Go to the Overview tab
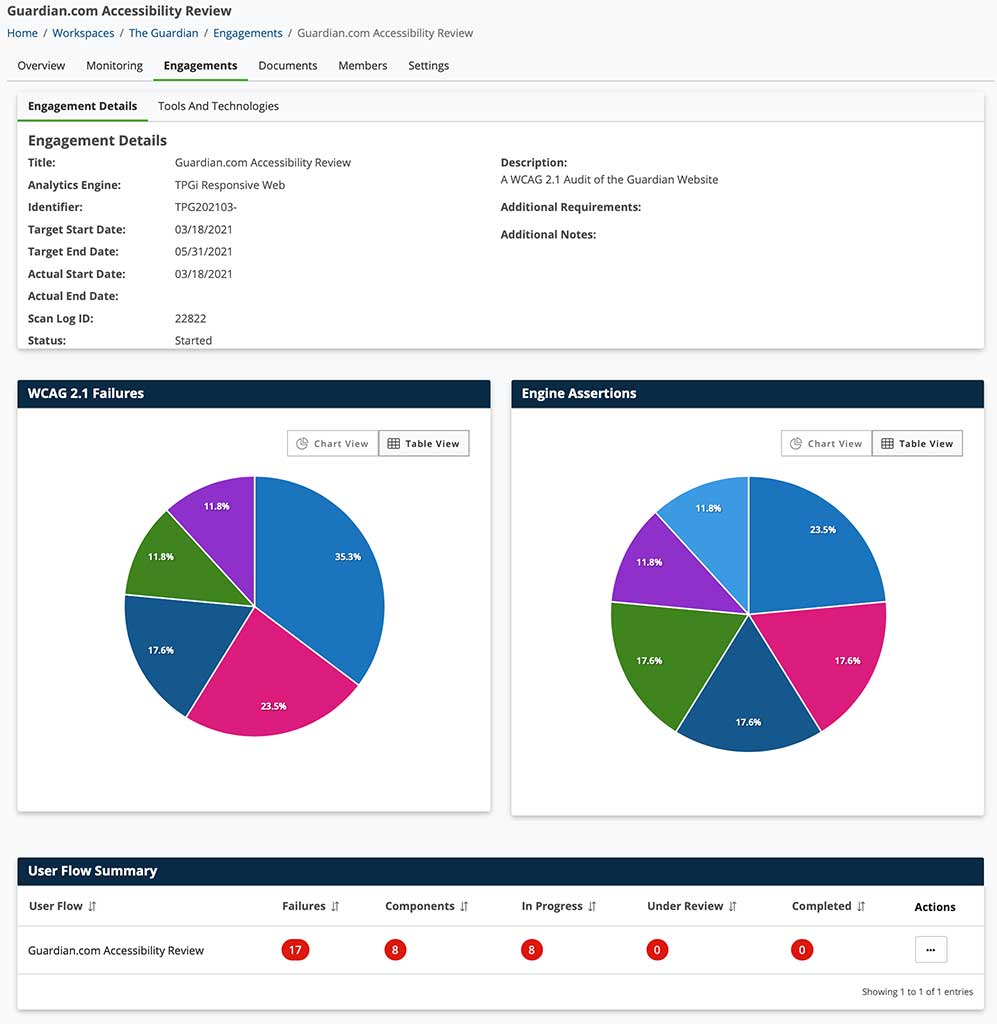 click(x=41, y=65)
